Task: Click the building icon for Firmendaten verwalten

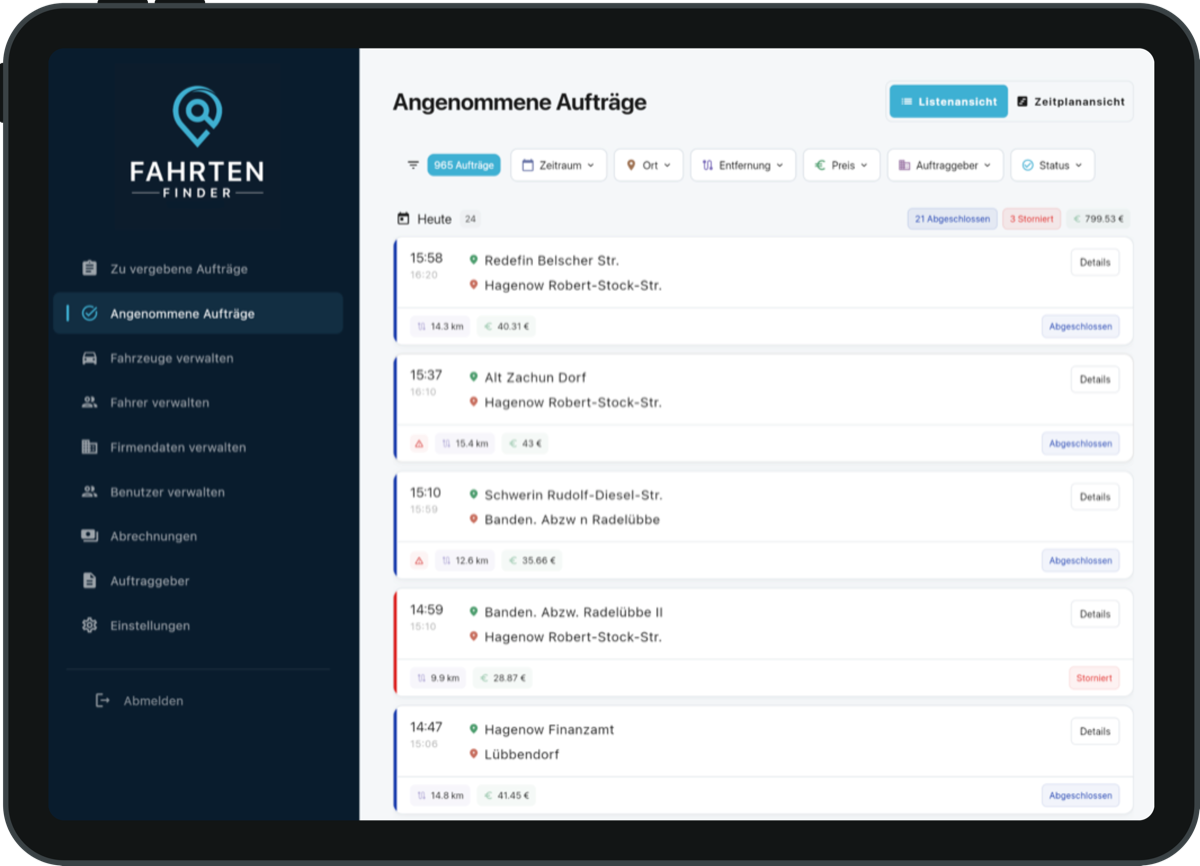Action: 89,447
